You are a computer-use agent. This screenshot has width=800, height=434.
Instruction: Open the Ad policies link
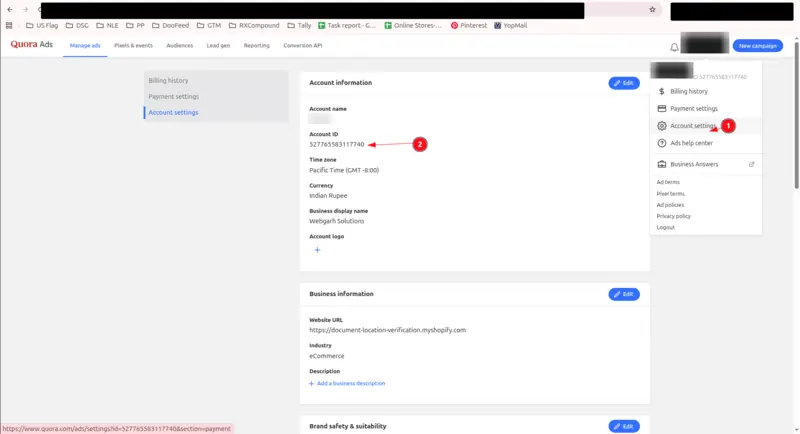(x=670, y=205)
